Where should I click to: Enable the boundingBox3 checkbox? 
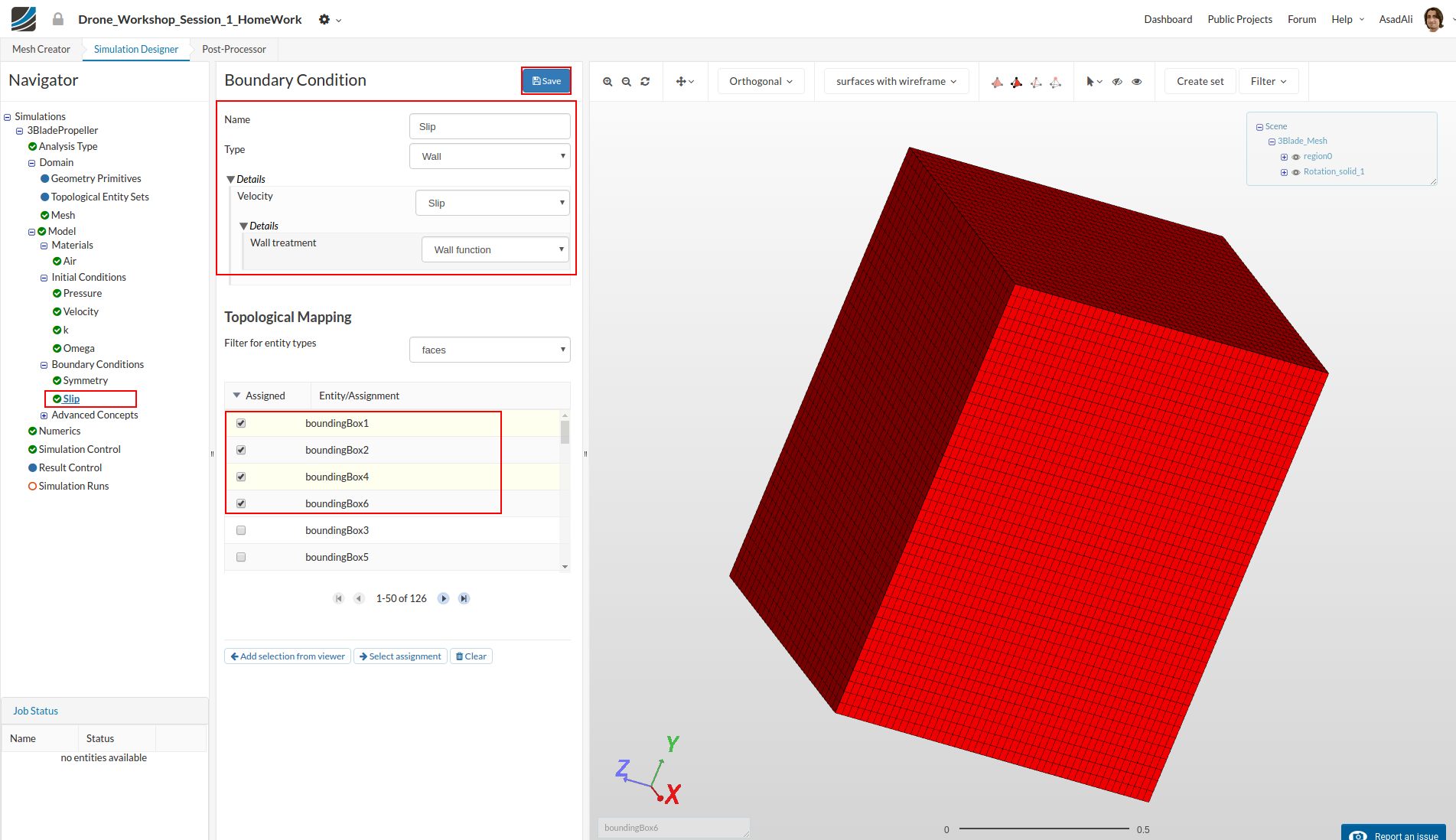241,530
